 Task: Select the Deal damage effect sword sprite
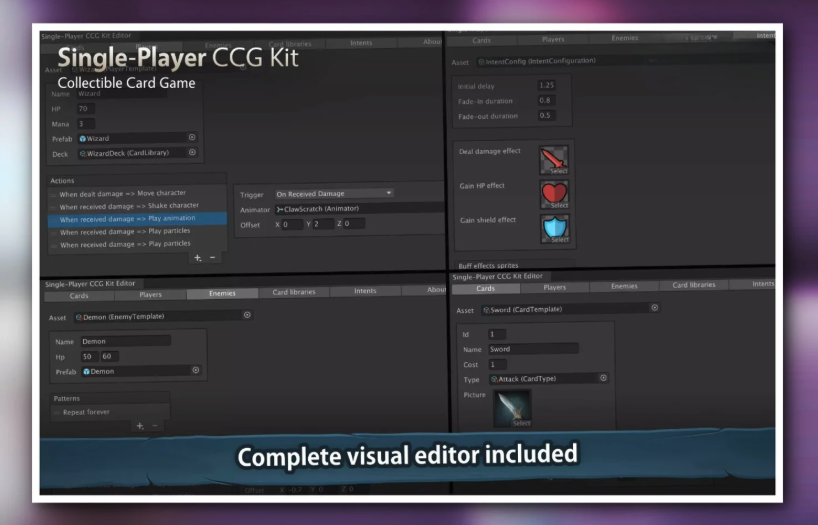click(554, 160)
